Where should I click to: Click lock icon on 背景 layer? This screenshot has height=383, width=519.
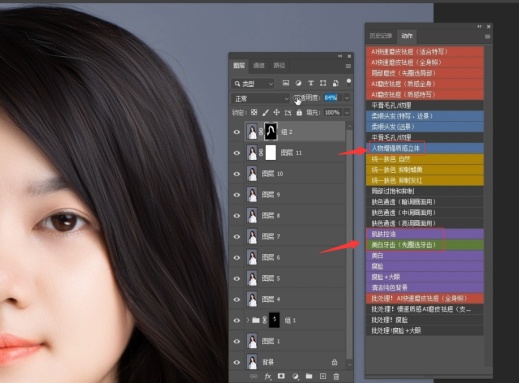click(334, 362)
